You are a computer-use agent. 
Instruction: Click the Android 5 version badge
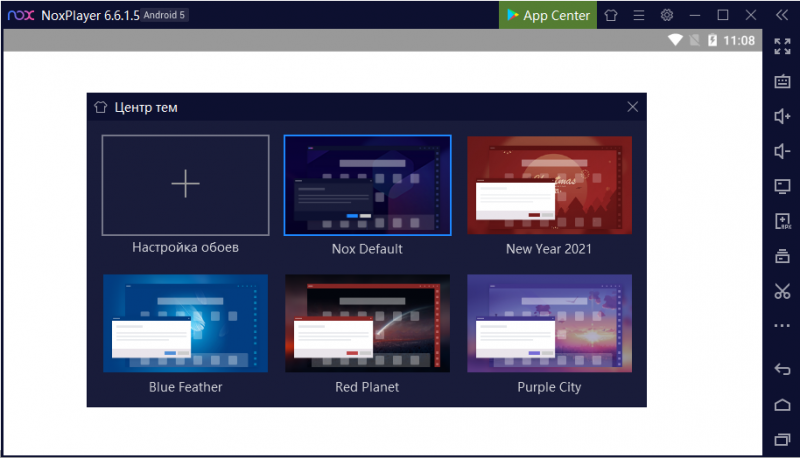164,15
